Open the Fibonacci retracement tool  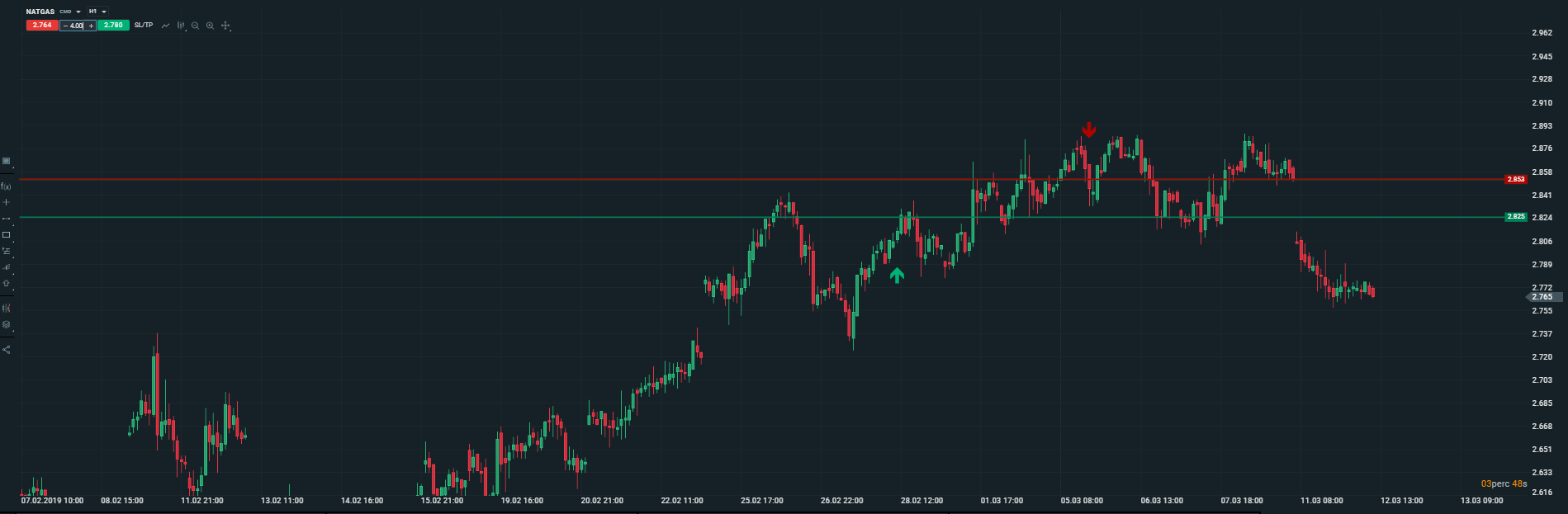coord(6,251)
